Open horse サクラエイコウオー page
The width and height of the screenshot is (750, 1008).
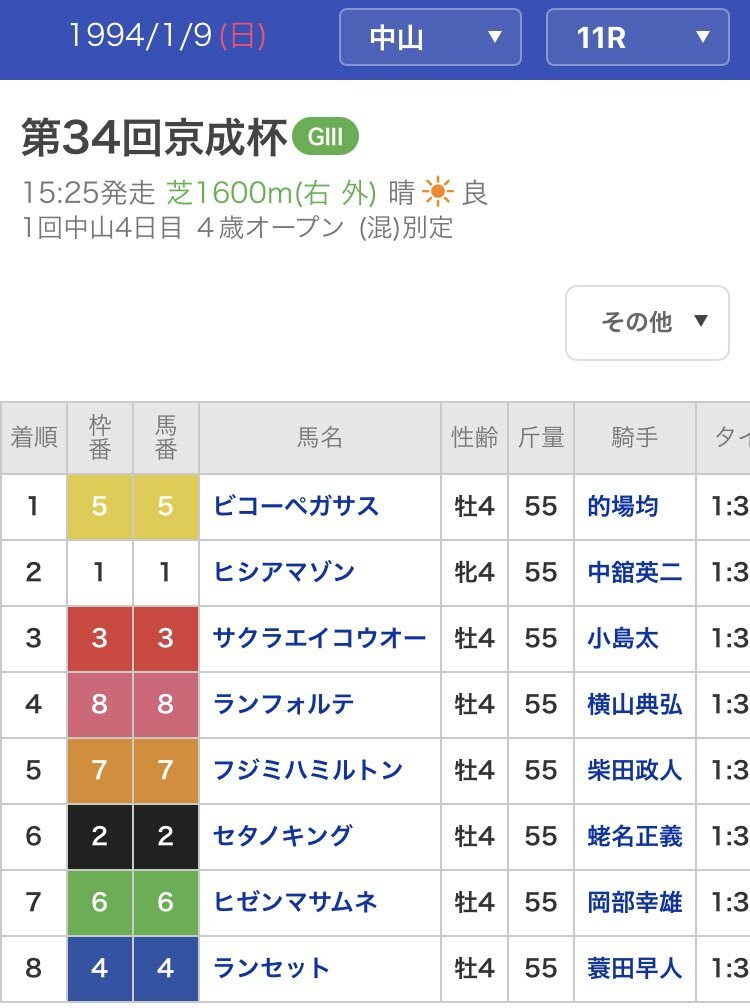pos(319,638)
